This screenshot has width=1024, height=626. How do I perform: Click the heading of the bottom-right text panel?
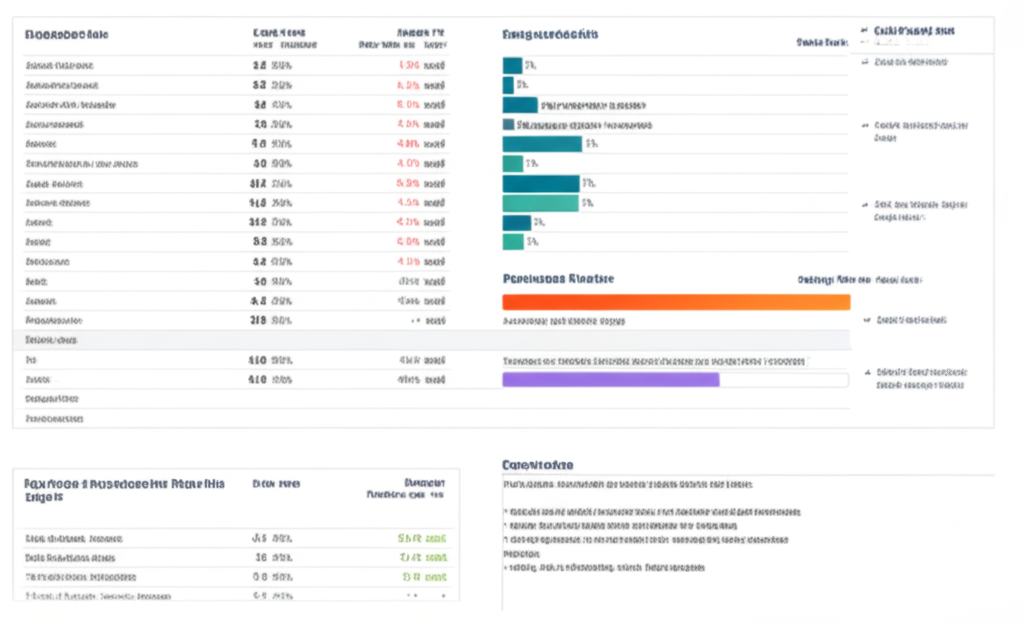(x=537, y=465)
